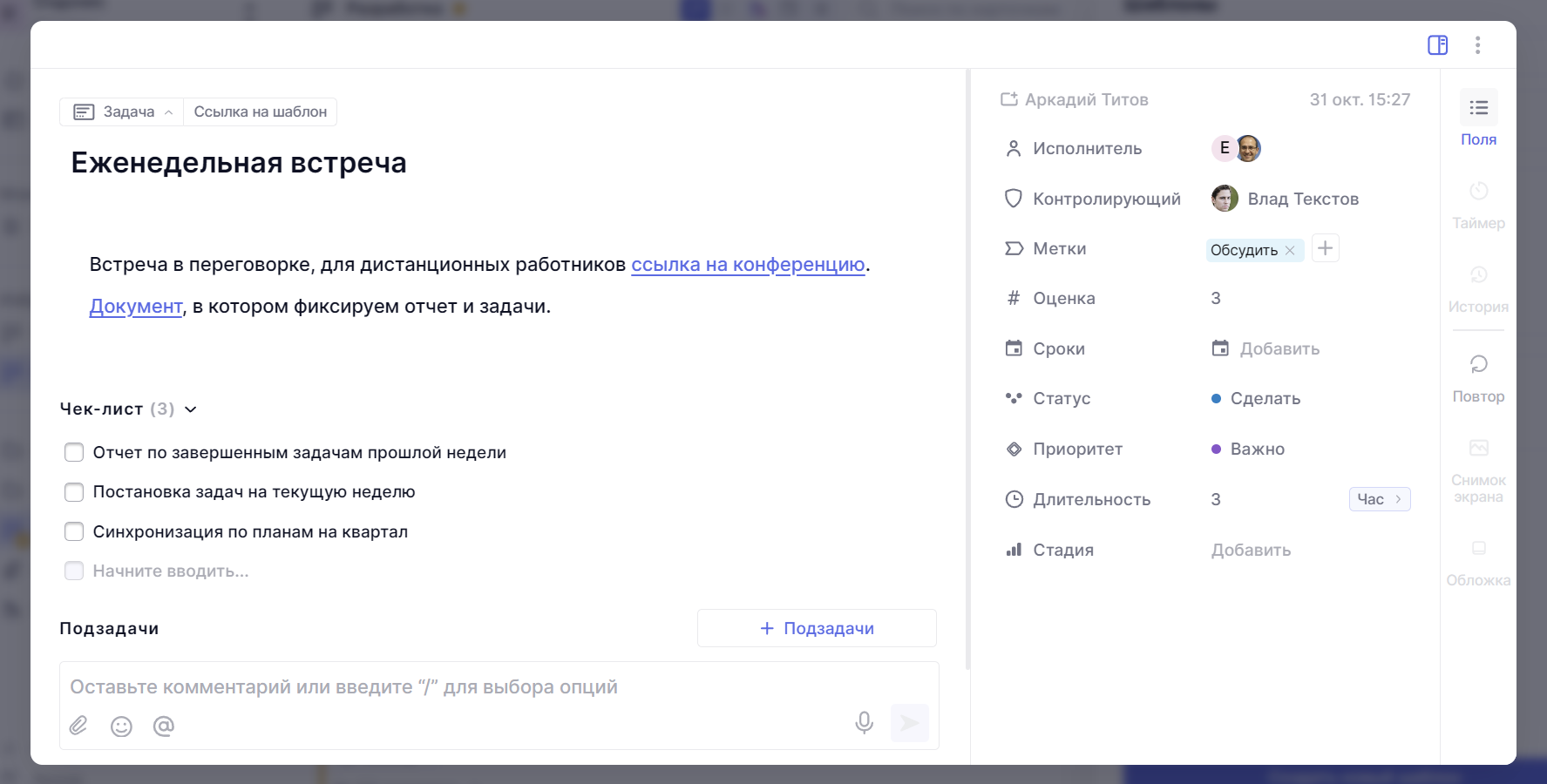This screenshot has width=1547, height=784.
Task: Open the three-dot more options menu
Action: 1477,45
